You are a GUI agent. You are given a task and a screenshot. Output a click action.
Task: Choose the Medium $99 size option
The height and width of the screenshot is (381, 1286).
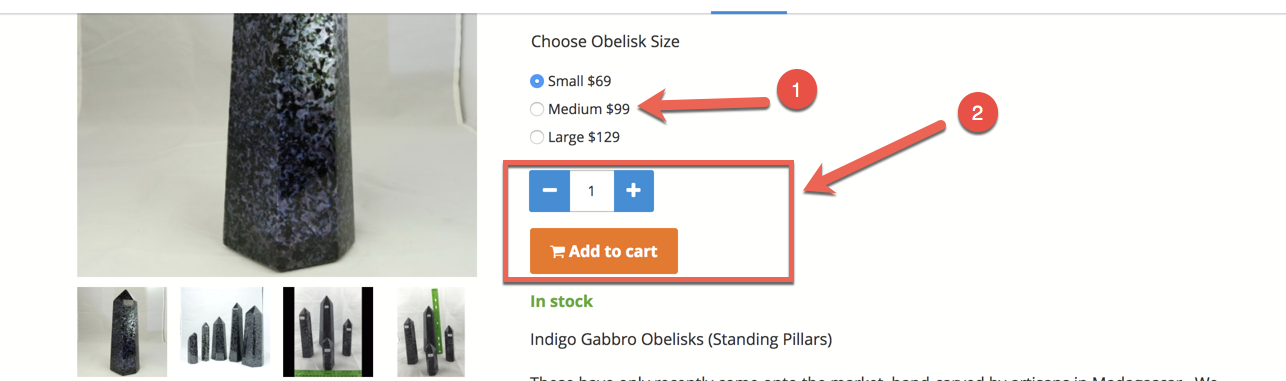point(537,109)
